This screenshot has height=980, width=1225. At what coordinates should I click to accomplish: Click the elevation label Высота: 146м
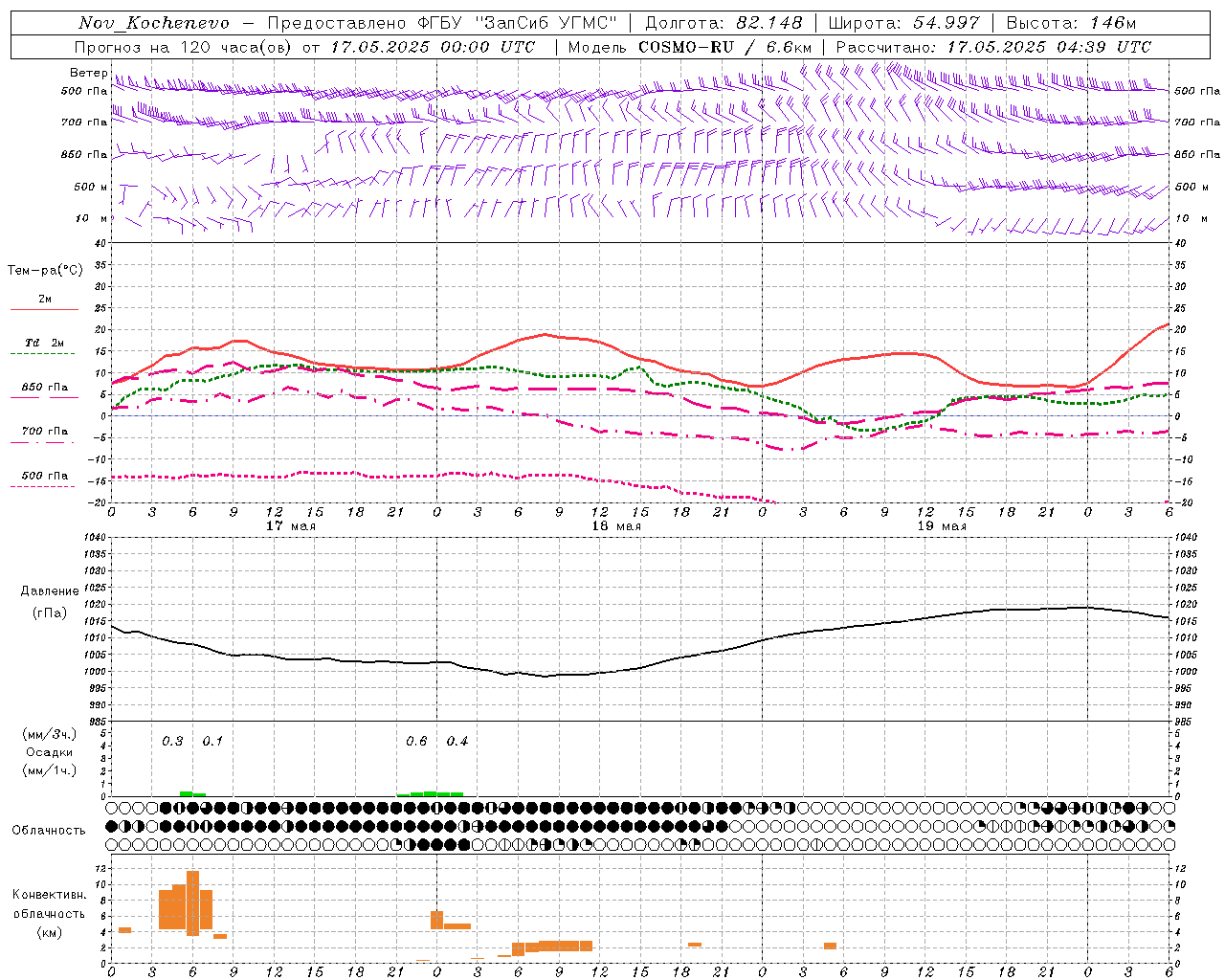click(1071, 23)
